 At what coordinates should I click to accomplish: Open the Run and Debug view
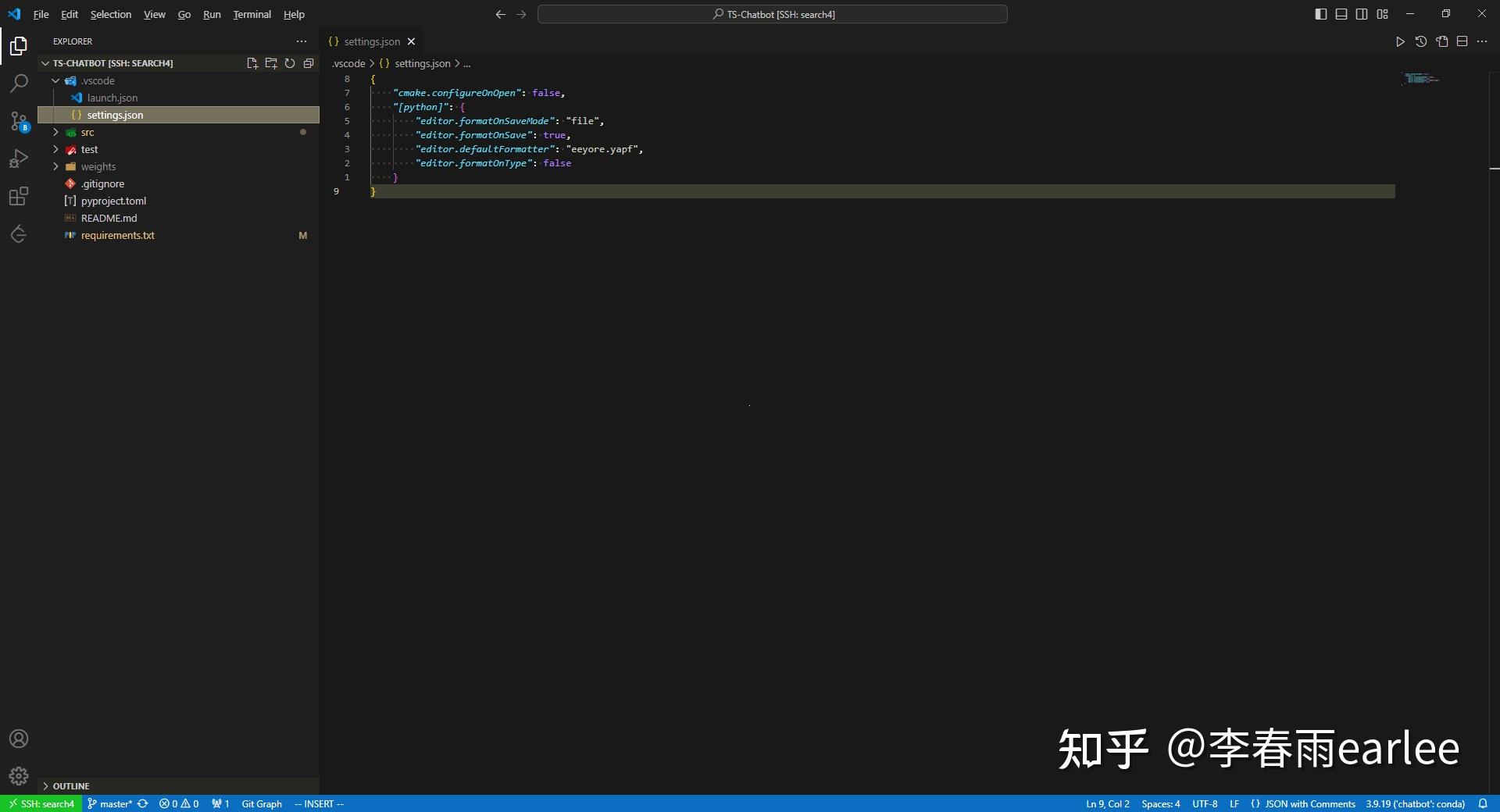[x=18, y=158]
